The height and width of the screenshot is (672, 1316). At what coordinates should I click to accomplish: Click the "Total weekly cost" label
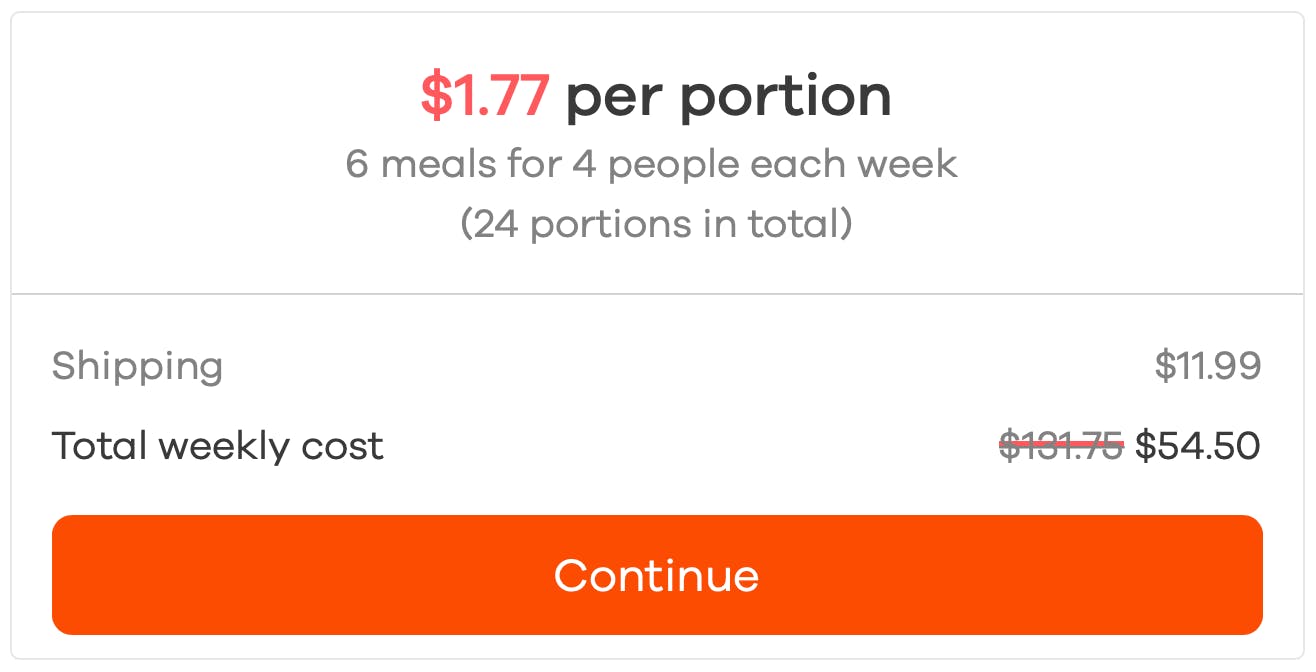217,446
